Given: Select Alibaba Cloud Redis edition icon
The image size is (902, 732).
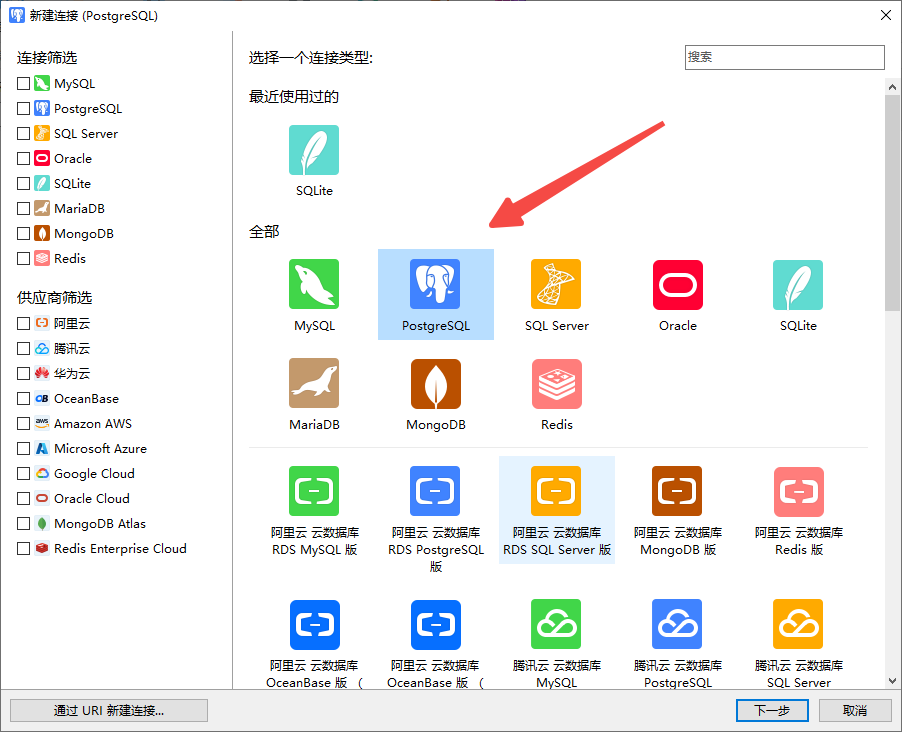Looking at the screenshot, I should (799, 491).
